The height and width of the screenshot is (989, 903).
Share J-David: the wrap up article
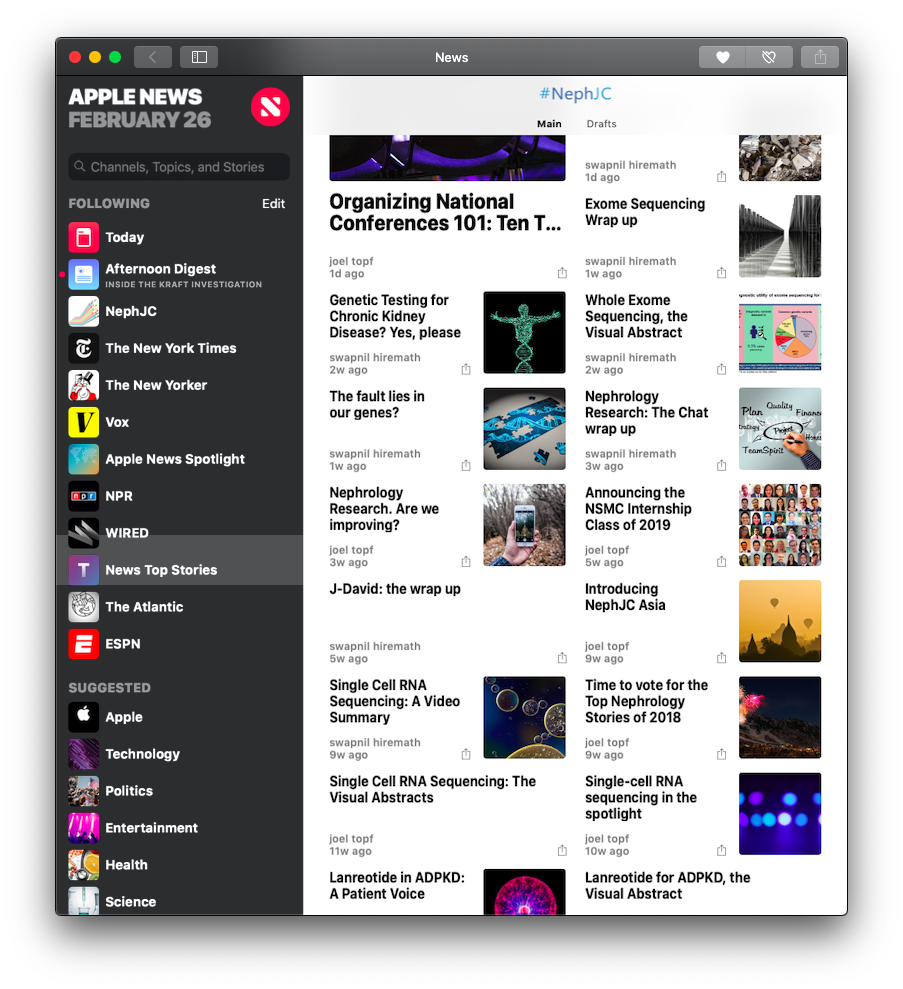(562, 658)
